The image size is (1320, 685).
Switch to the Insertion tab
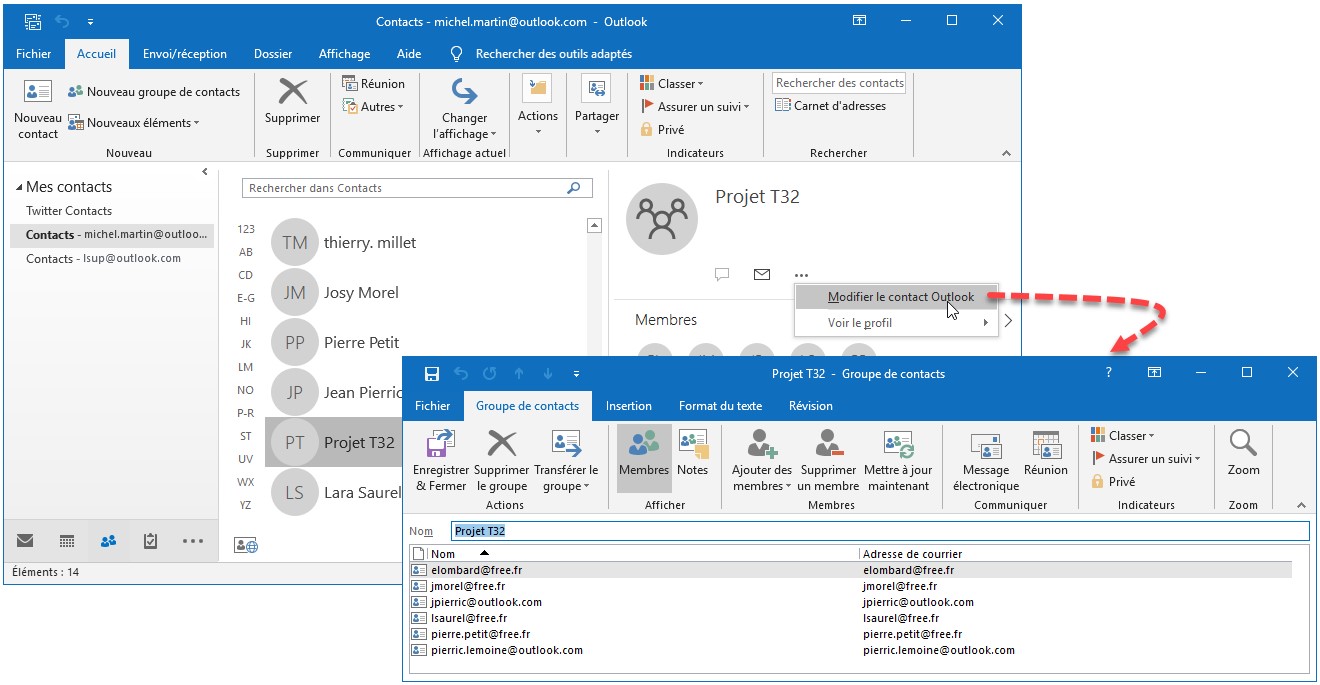coord(628,406)
